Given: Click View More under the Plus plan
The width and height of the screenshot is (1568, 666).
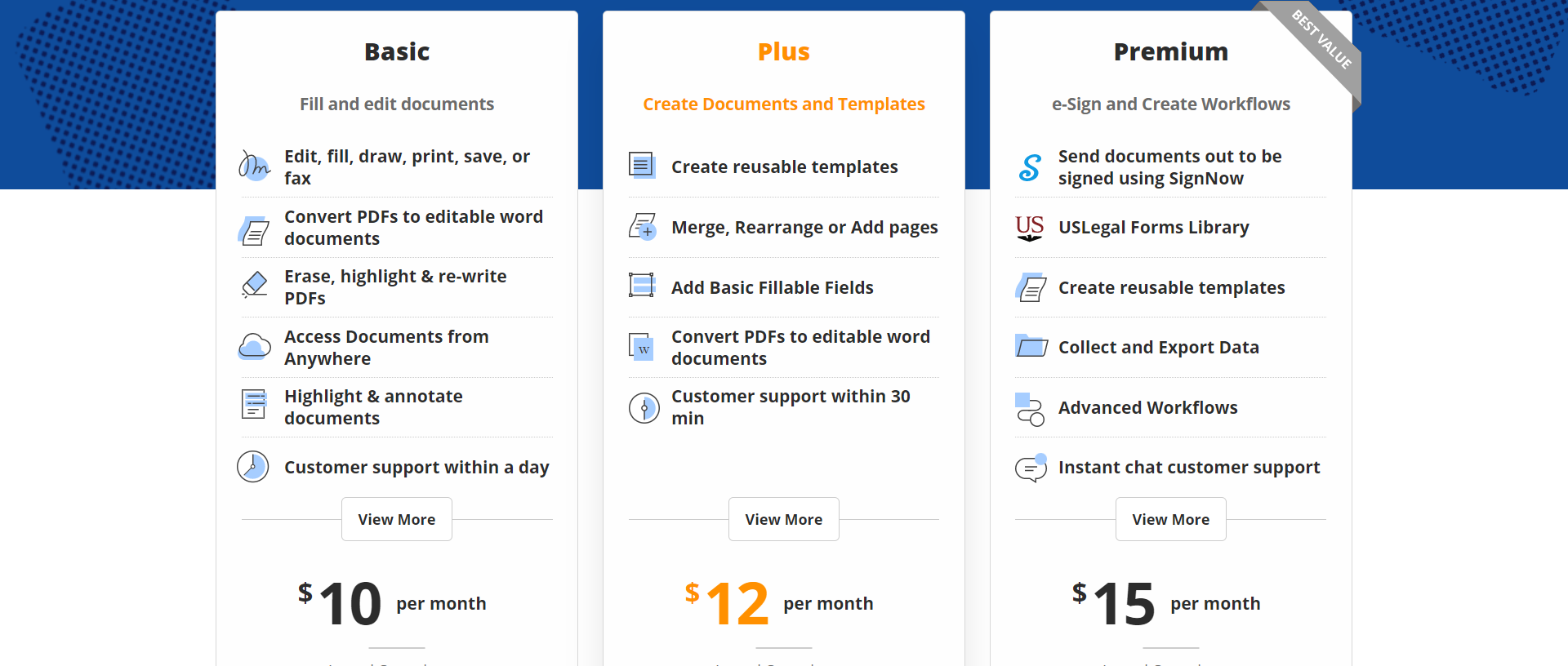Looking at the screenshot, I should (x=783, y=518).
